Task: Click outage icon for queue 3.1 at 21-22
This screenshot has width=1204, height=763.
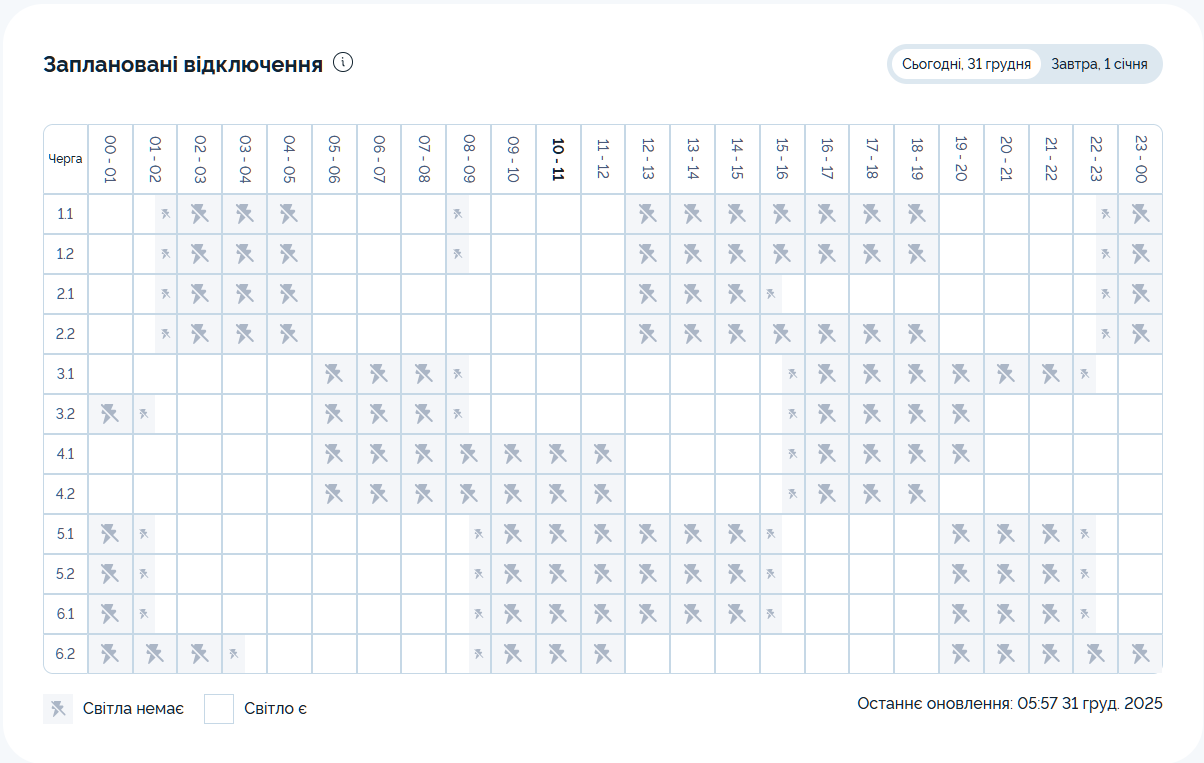Action: (1050, 374)
